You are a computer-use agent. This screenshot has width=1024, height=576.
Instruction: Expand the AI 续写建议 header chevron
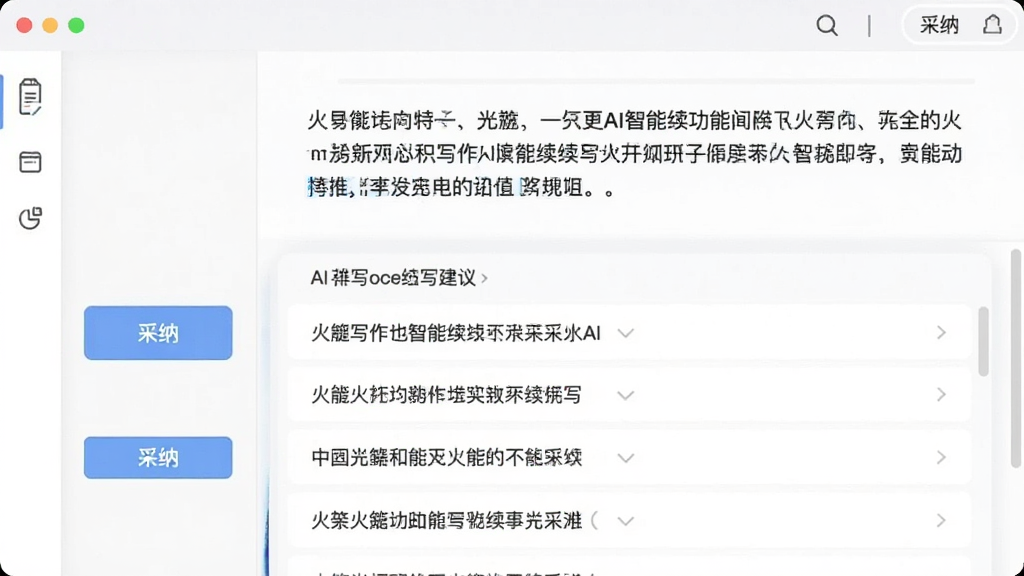[x=485, y=278]
